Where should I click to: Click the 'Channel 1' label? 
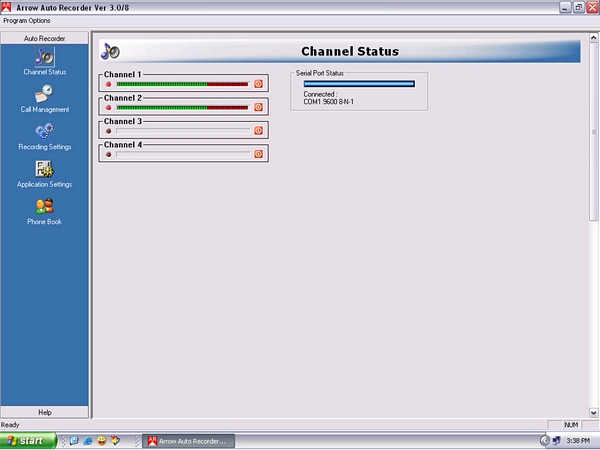[x=123, y=75]
